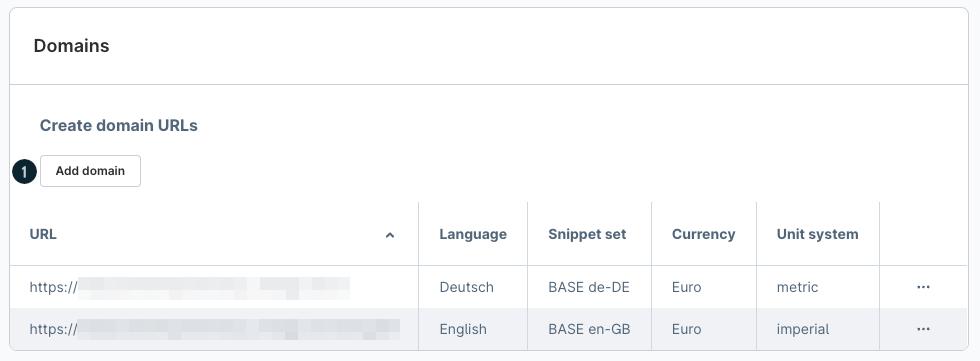Click the Euro cell in the English row
Viewport: 980px width, 361px height.
click(686, 329)
